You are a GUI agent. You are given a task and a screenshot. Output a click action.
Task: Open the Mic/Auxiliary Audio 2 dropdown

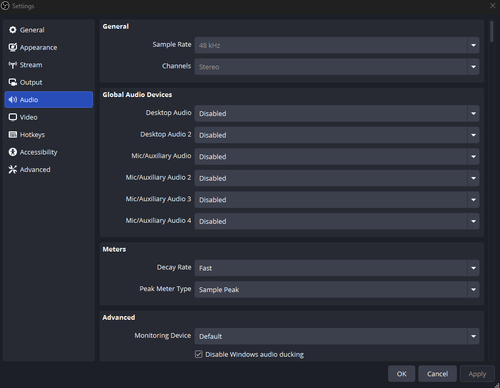(x=337, y=178)
